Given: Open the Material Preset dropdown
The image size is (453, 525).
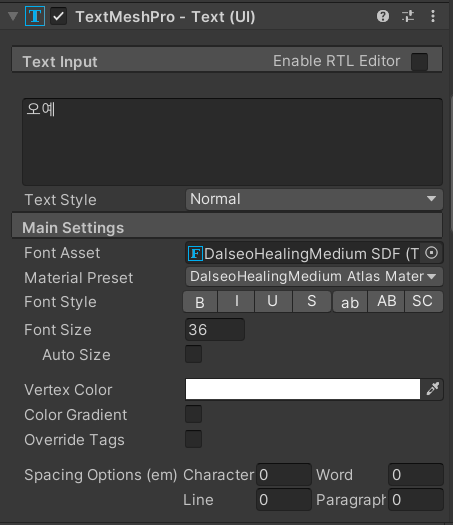Looking at the screenshot, I should point(314,277).
